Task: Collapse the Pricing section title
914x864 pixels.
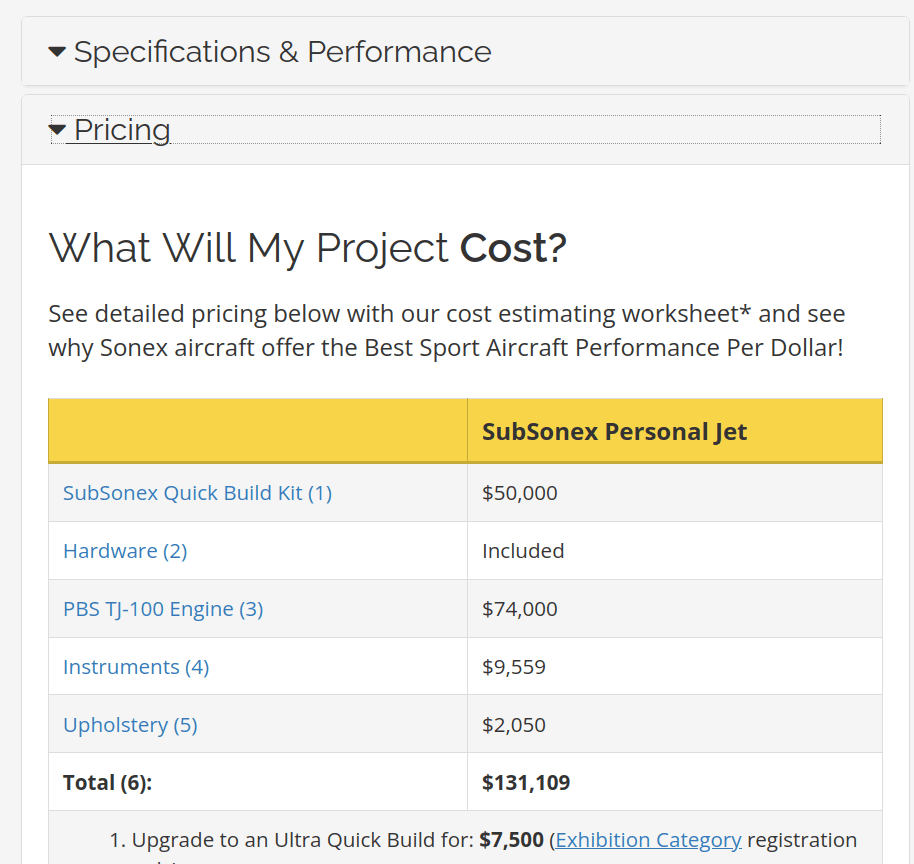Action: point(122,130)
